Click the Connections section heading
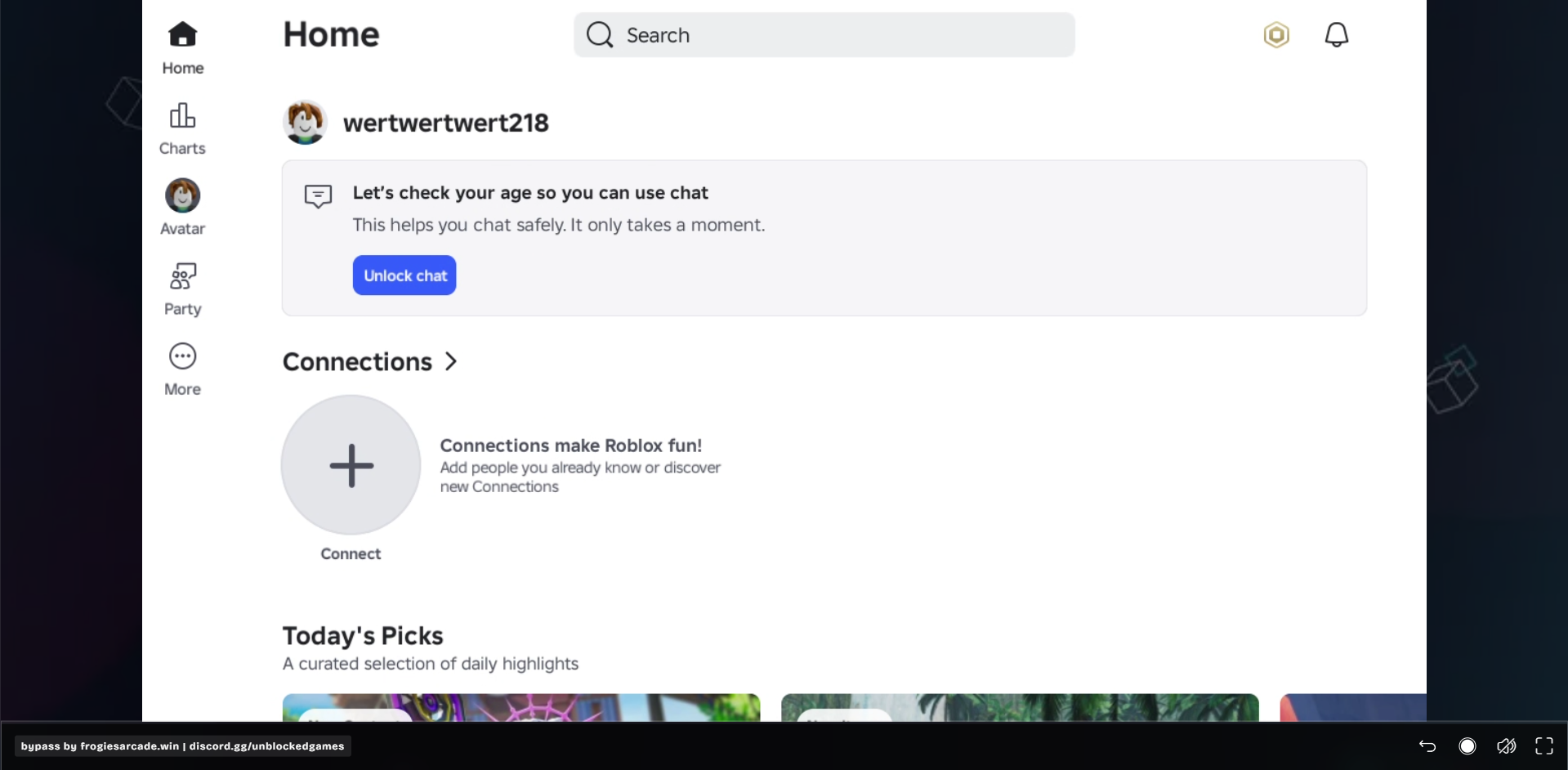1568x770 pixels. 357,361
